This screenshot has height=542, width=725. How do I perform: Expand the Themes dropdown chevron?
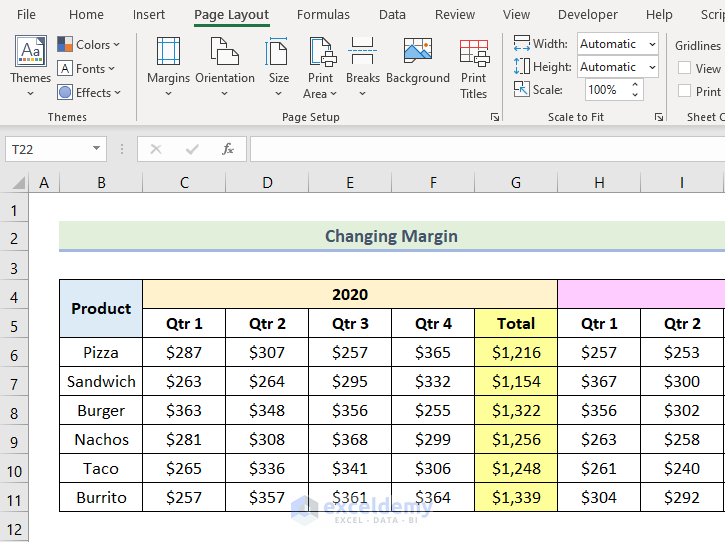(30, 94)
